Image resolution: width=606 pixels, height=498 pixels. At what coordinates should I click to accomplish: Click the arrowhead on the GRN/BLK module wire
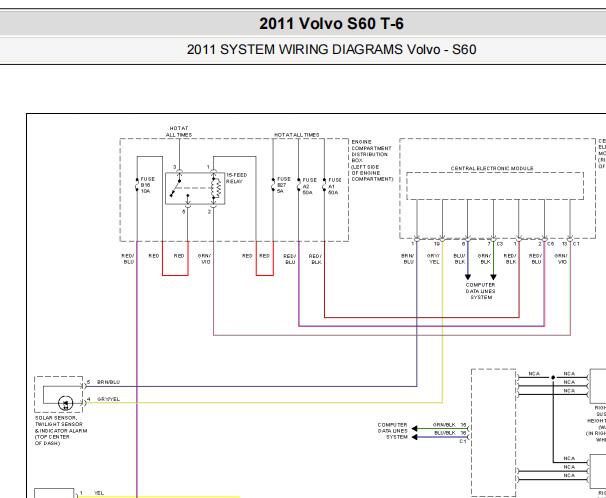click(x=493, y=277)
